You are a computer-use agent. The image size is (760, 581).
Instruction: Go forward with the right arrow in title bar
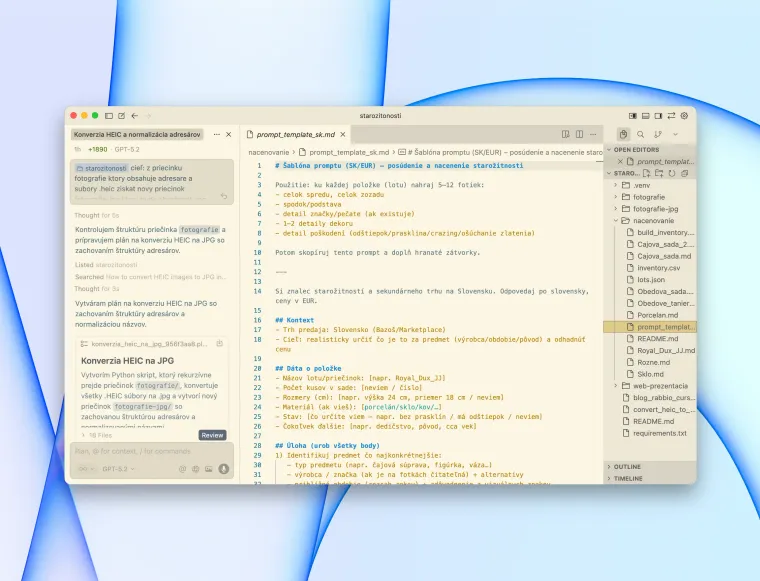pyautogui.click(x=148, y=116)
